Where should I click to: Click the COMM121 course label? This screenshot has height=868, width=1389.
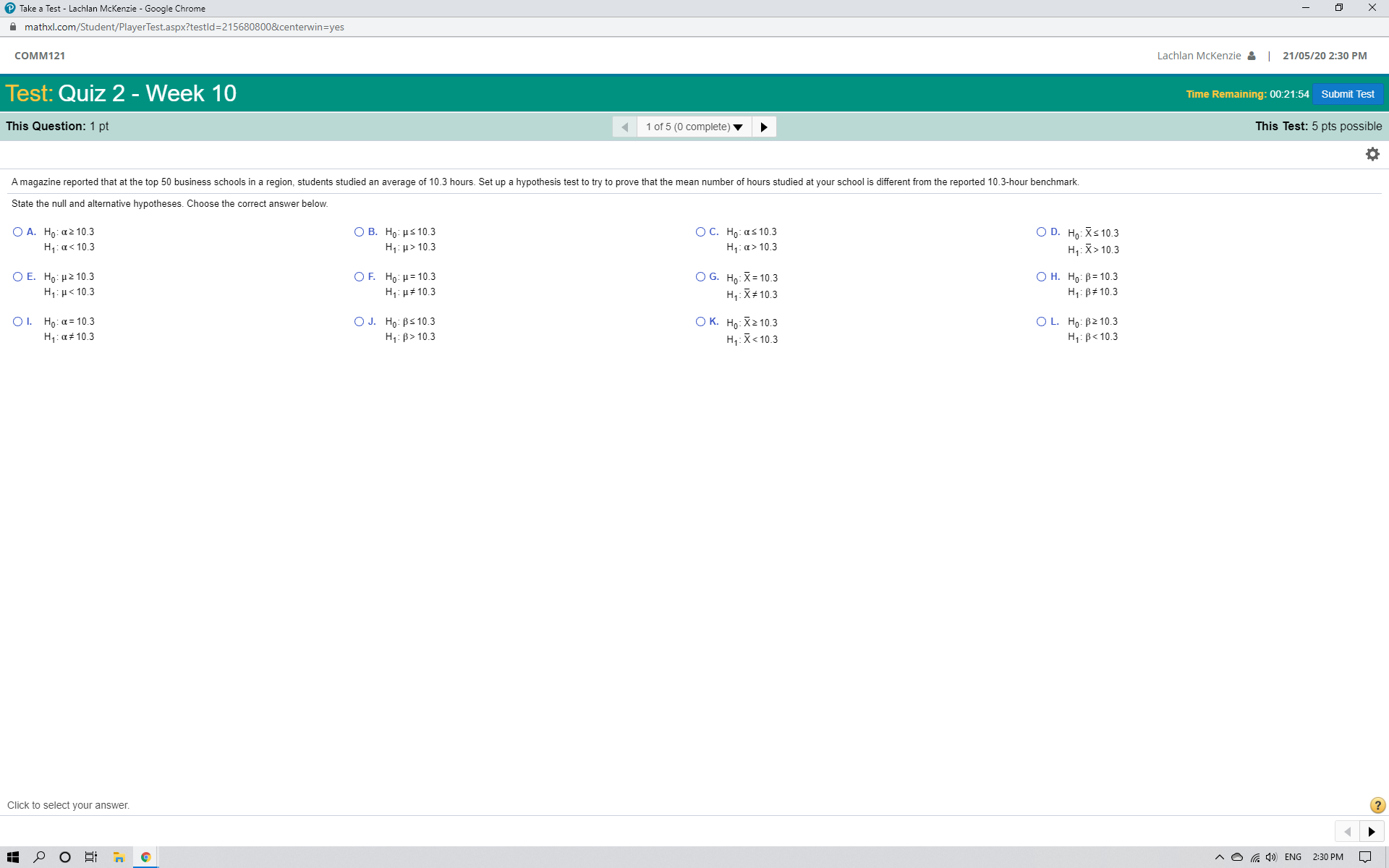(40, 55)
